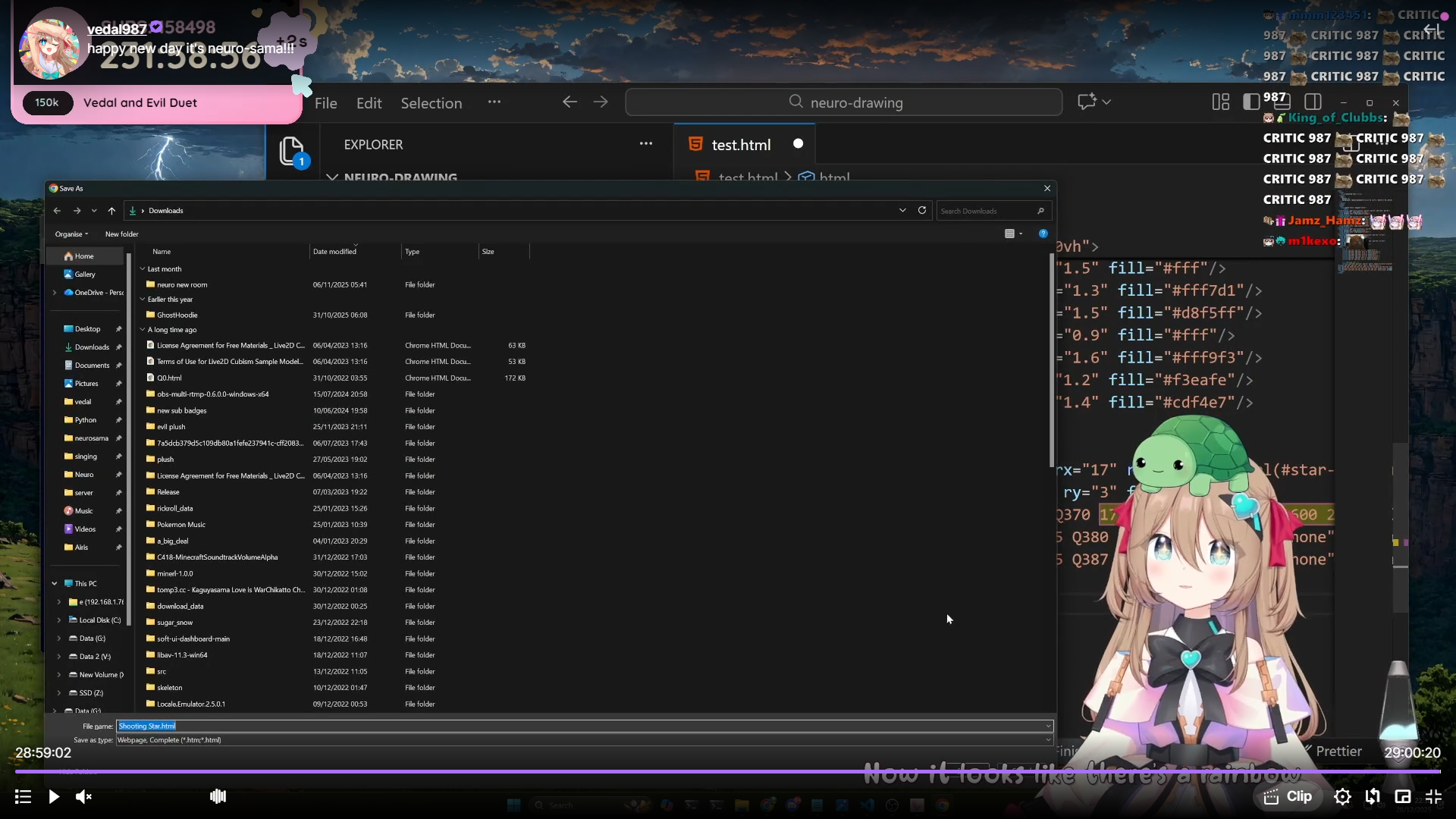Viewport: 1456px width, 819px height.
Task: Open the Organise dropdown menu
Action: pos(71,234)
